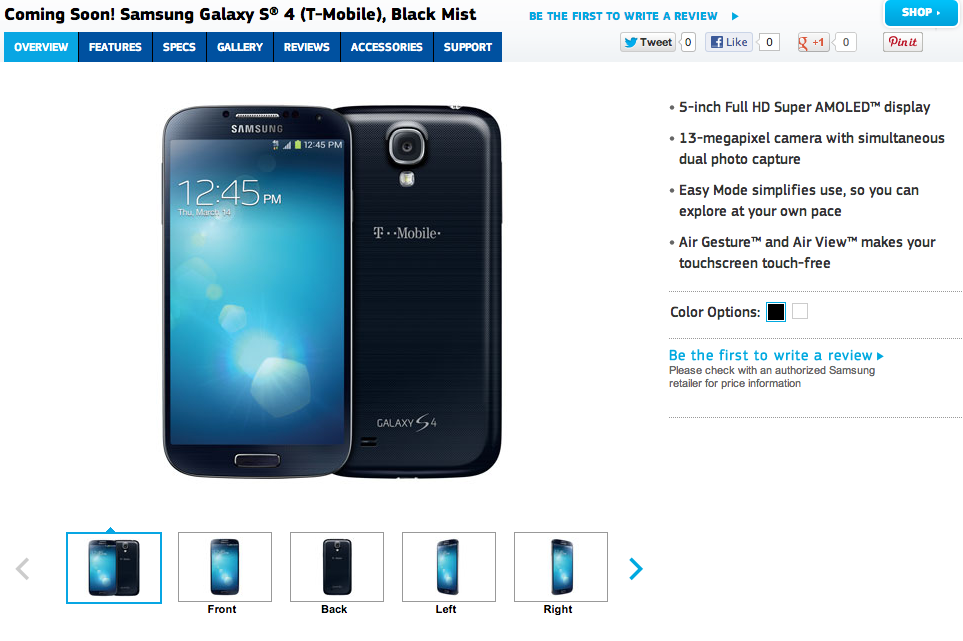The height and width of the screenshot is (641, 963).
Task: Click the Tweet button
Action: pyautogui.click(x=648, y=42)
